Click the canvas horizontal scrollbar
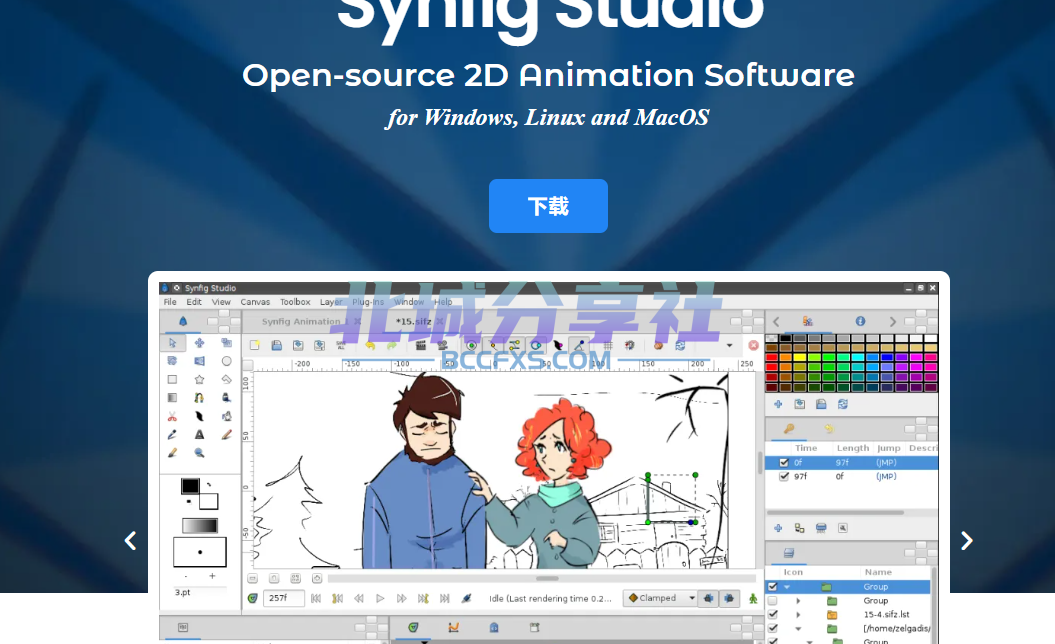Viewport: 1055px width, 644px height. (x=542, y=578)
